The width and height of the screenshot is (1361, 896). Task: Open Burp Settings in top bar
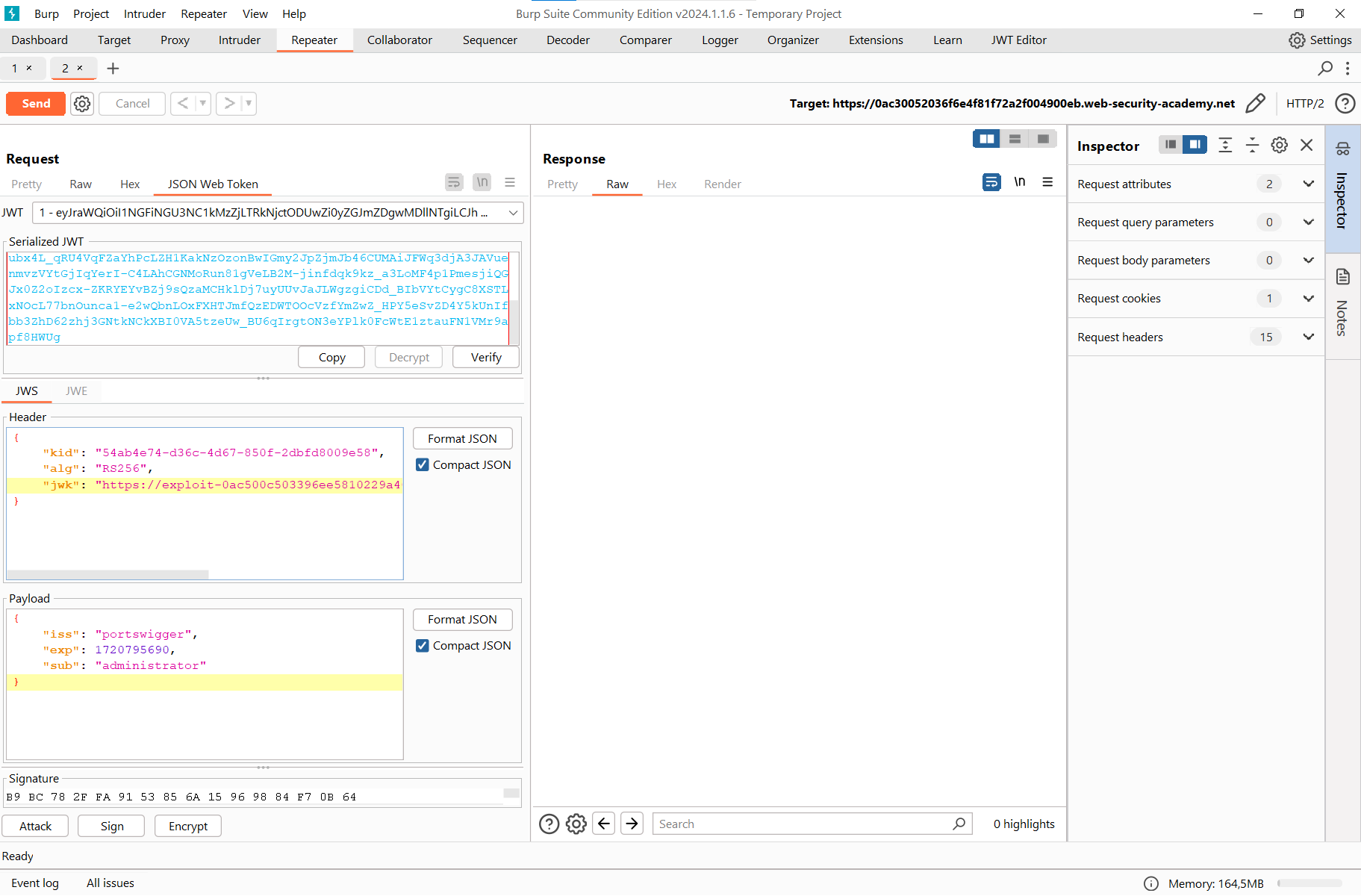pos(1320,40)
